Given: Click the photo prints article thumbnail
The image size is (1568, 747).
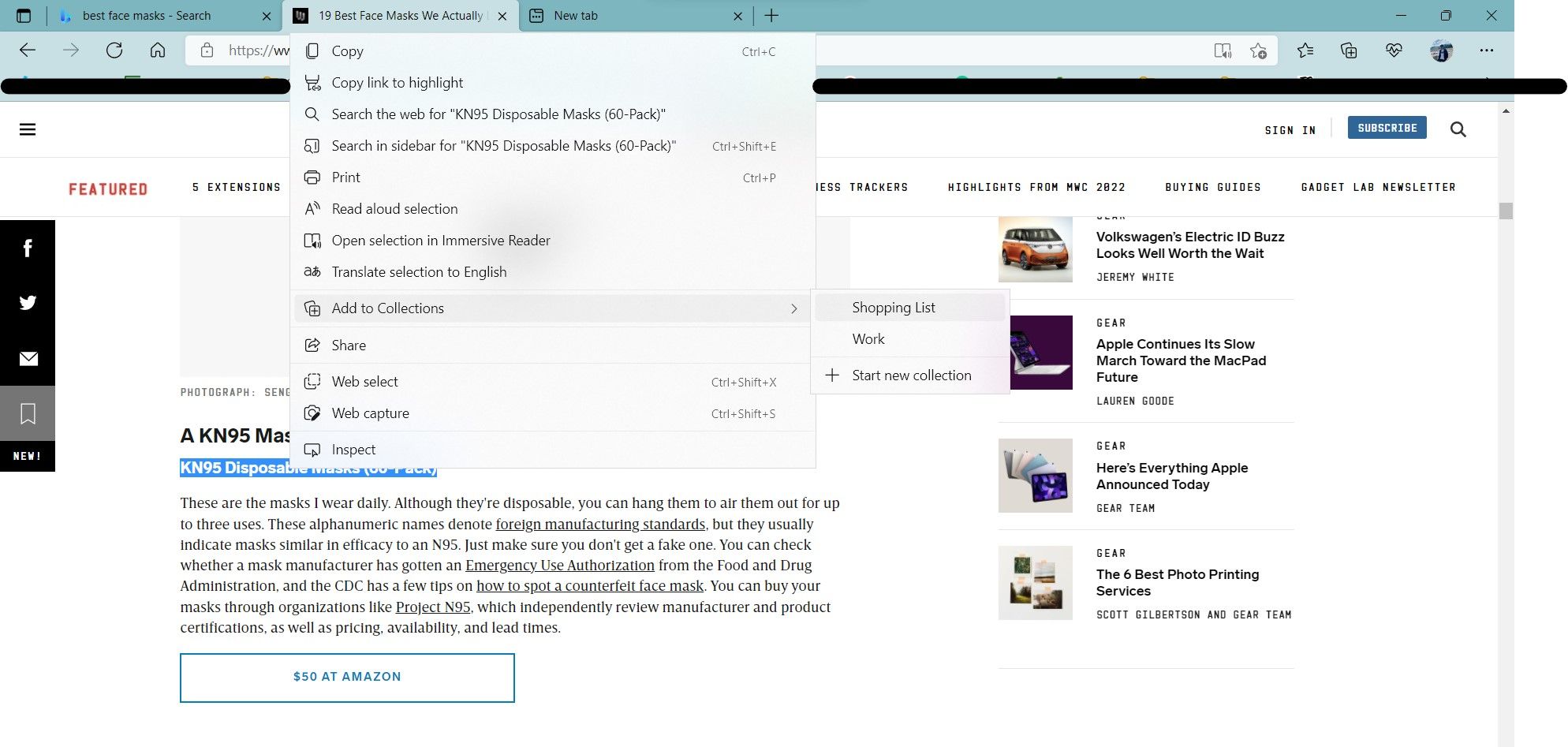Looking at the screenshot, I should click(x=1036, y=583).
